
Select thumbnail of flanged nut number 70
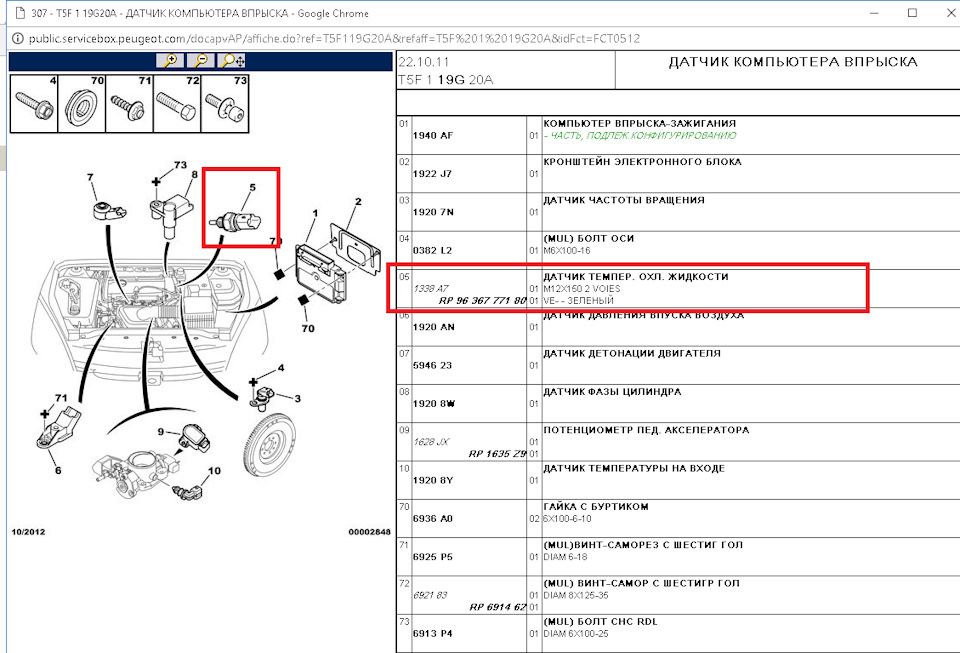(81, 103)
